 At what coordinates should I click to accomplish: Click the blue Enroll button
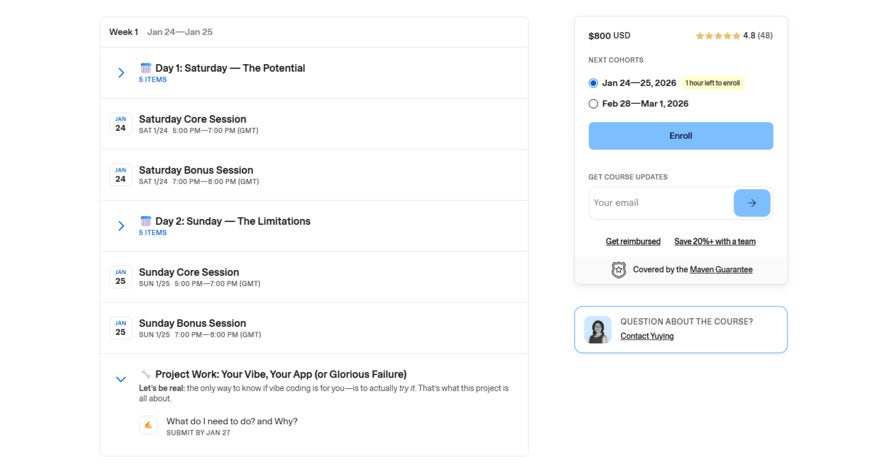pyautogui.click(x=680, y=136)
